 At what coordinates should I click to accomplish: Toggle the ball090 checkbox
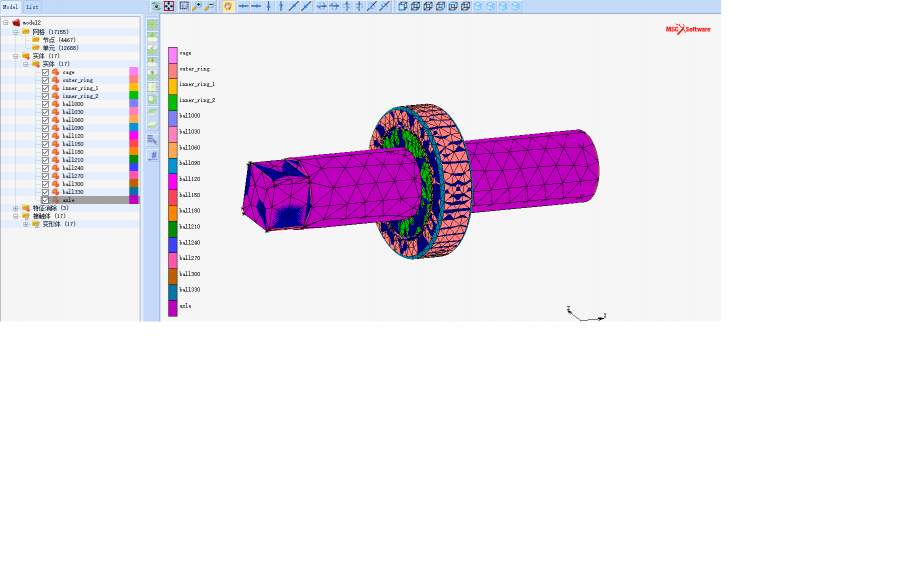tap(45, 128)
